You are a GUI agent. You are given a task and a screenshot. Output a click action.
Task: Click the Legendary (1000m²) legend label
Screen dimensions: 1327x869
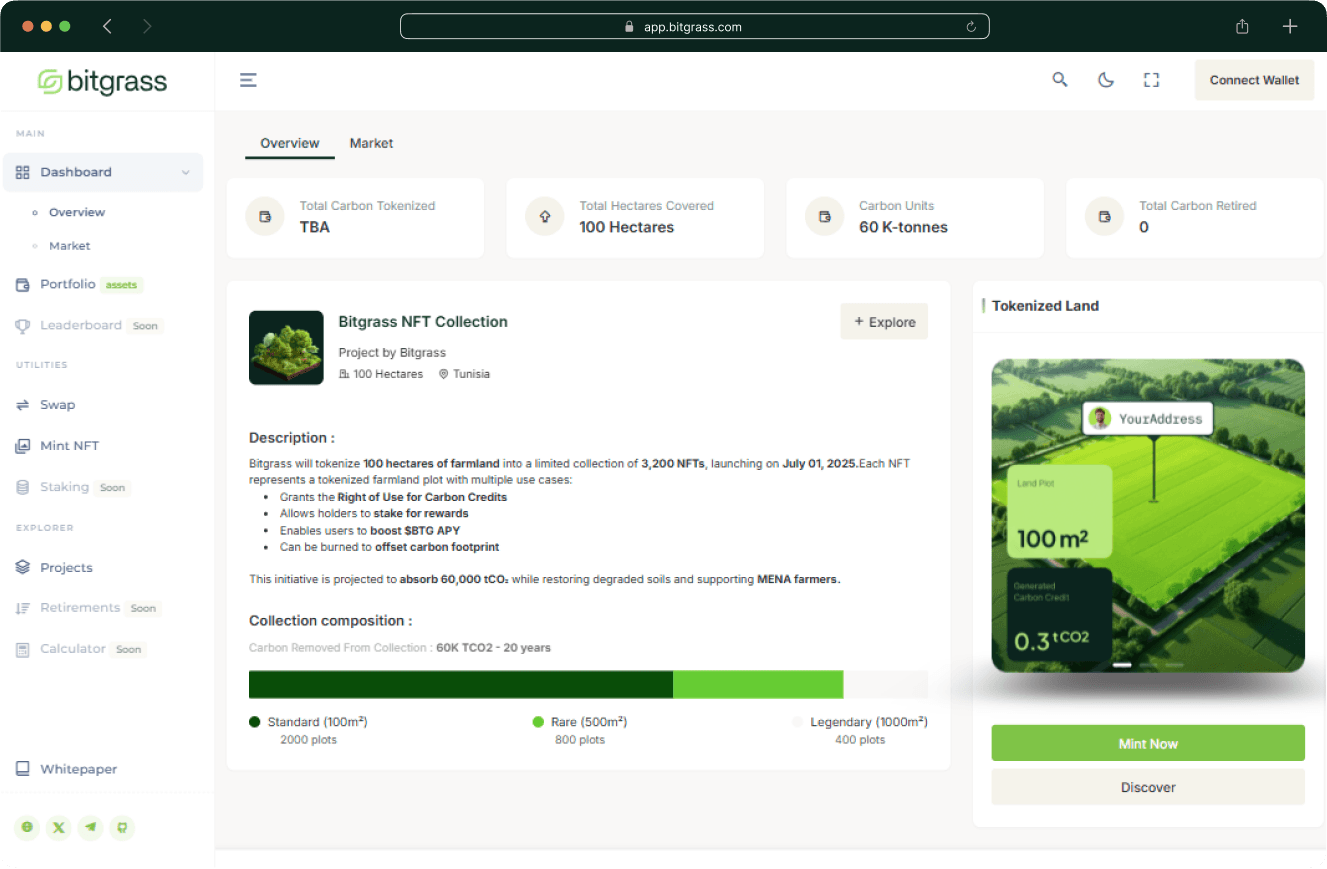869,722
